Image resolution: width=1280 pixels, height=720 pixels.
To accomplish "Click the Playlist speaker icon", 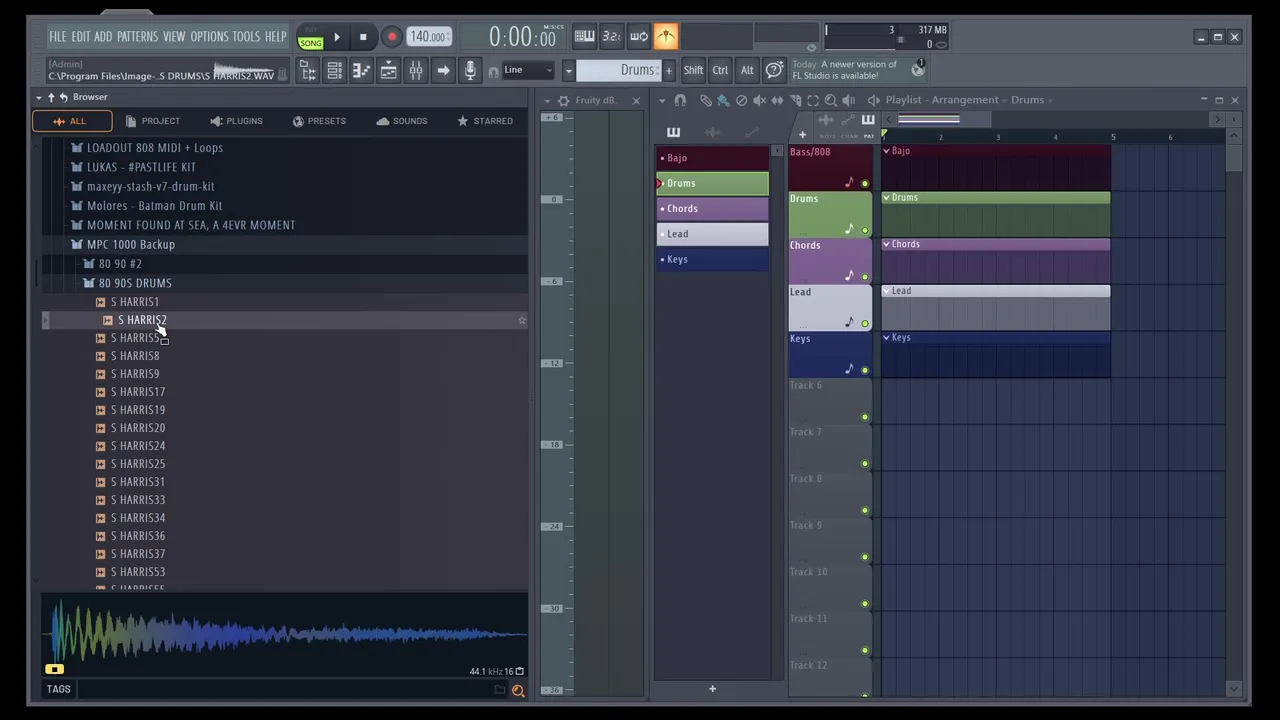I will (x=873, y=100).
